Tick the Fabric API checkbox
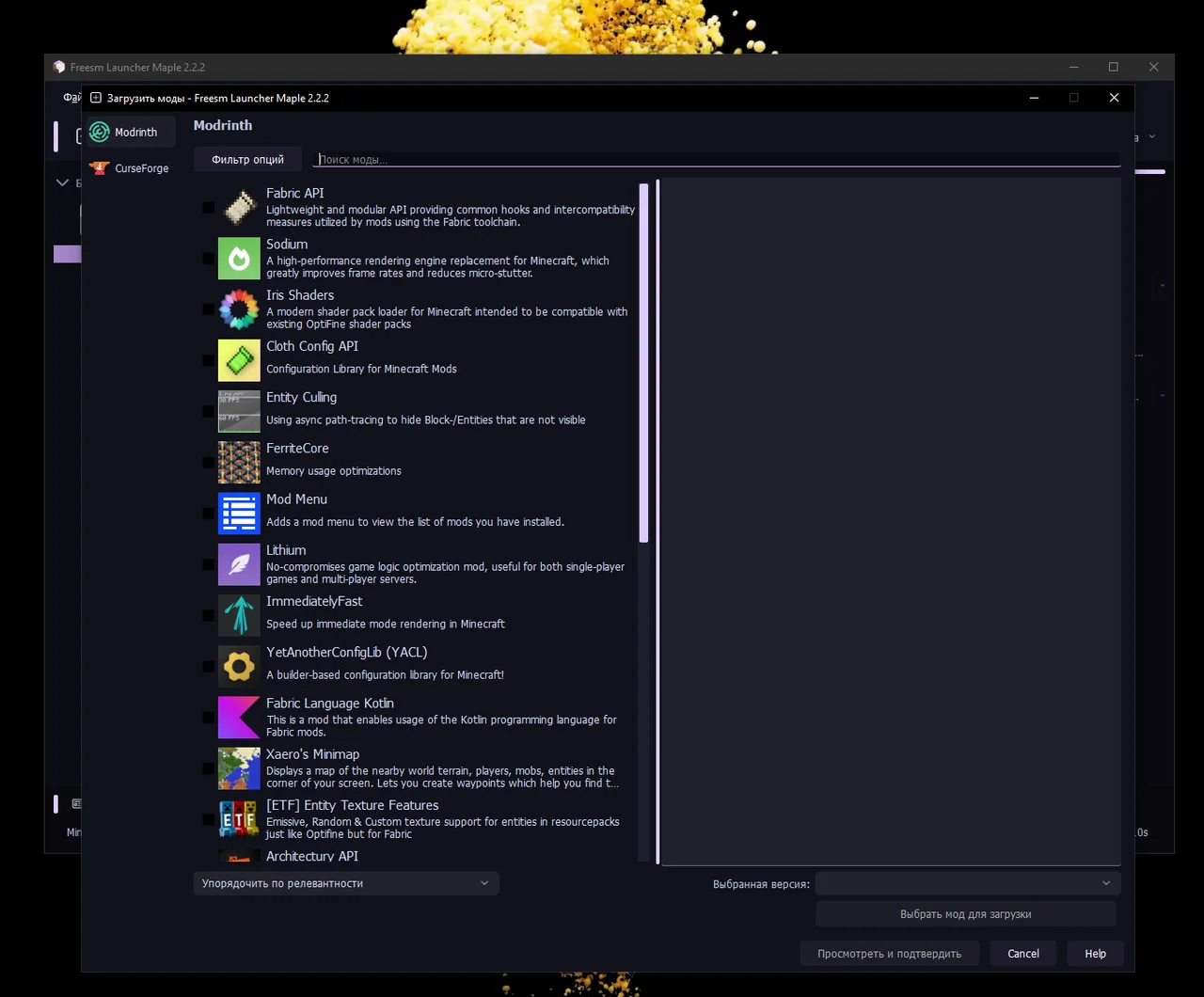The height and width of the screenshot is (997, 1204). tap(208, 208)
